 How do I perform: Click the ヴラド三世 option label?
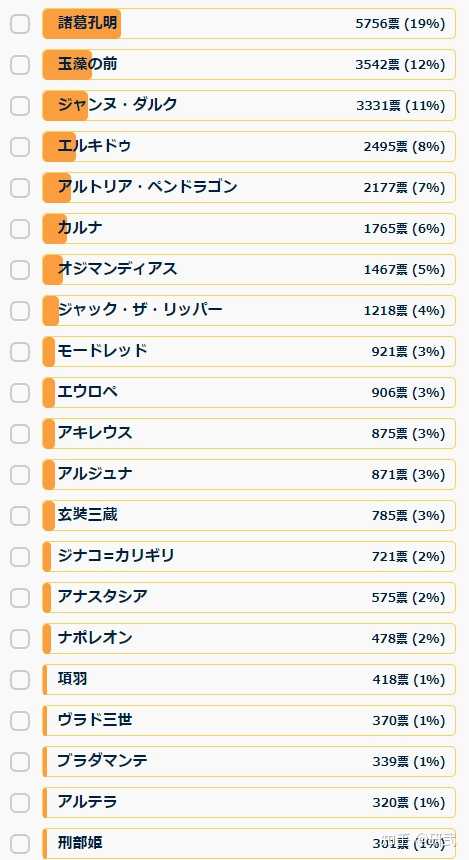(95, 719)
